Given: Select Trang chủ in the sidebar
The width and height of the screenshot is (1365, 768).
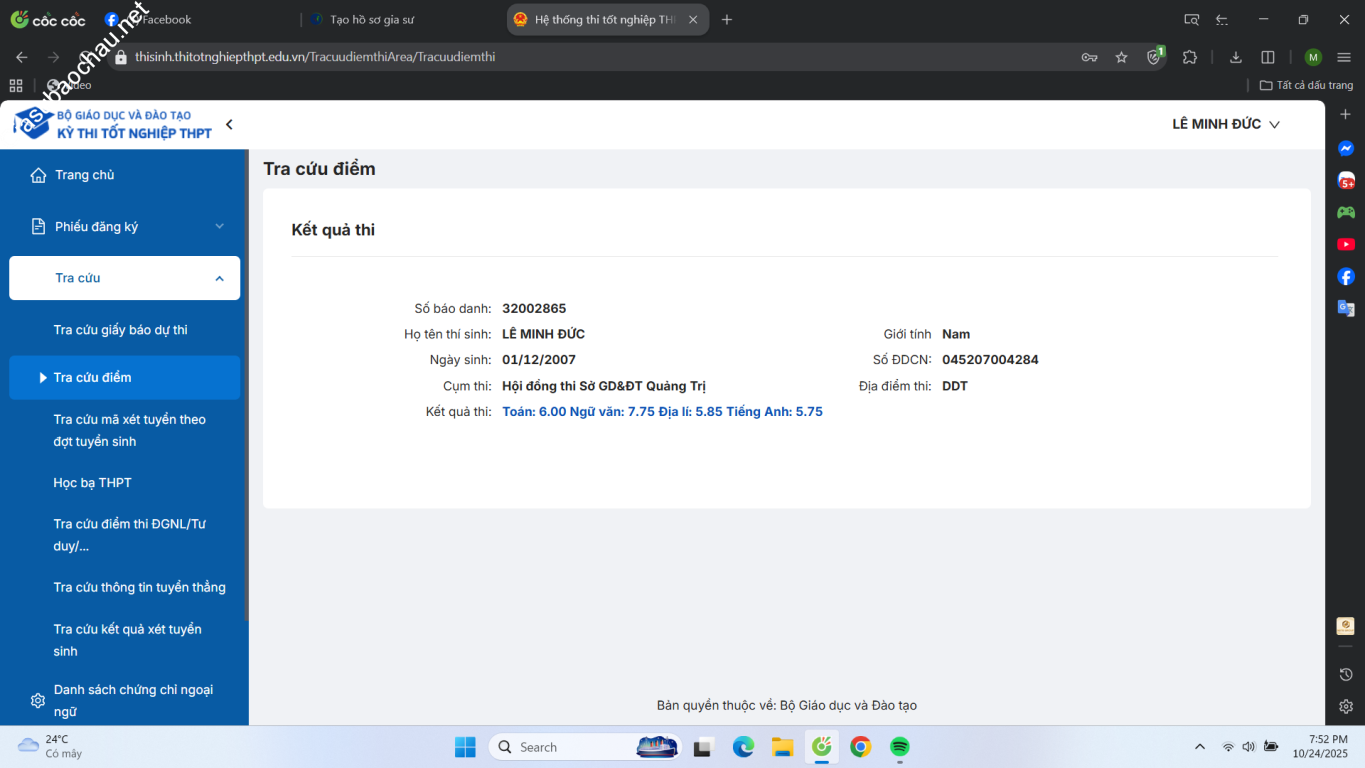Looking at the screenshot, I should [85, 175].
